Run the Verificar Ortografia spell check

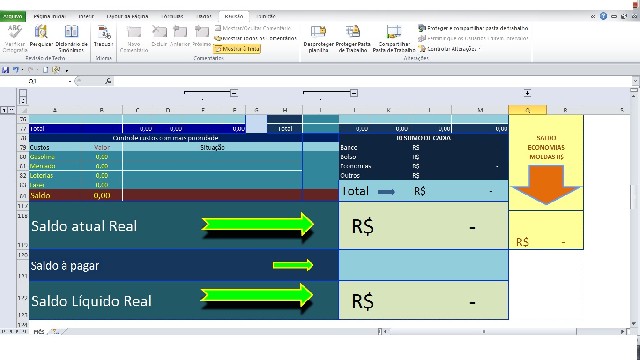click(x=15, y=38)
